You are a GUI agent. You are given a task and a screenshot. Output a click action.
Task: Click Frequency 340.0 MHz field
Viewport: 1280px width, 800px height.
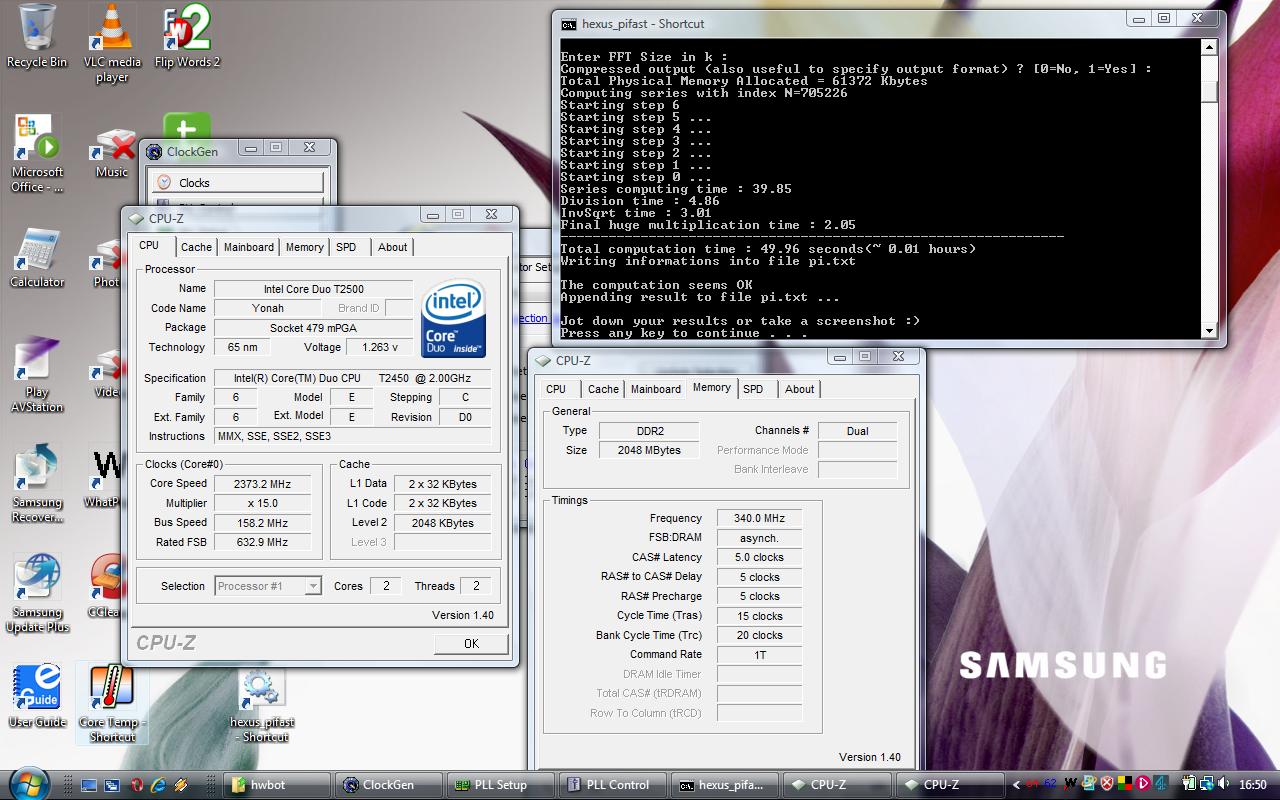[759, 518]
